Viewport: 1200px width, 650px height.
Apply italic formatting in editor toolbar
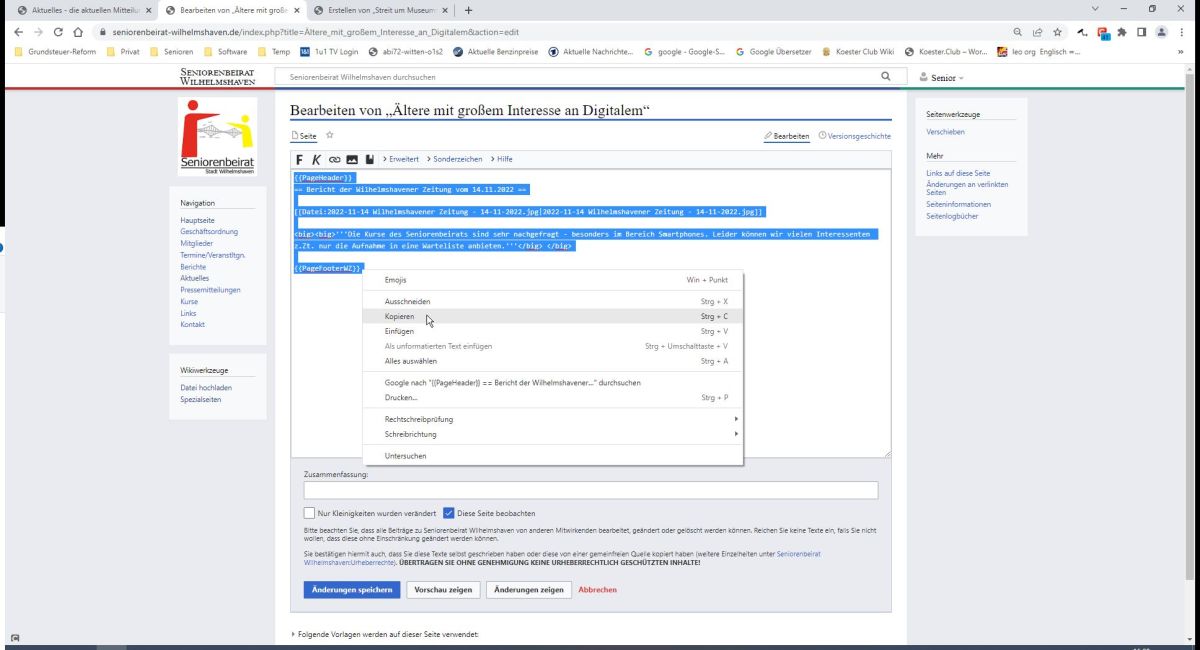(x=316, y=159)
